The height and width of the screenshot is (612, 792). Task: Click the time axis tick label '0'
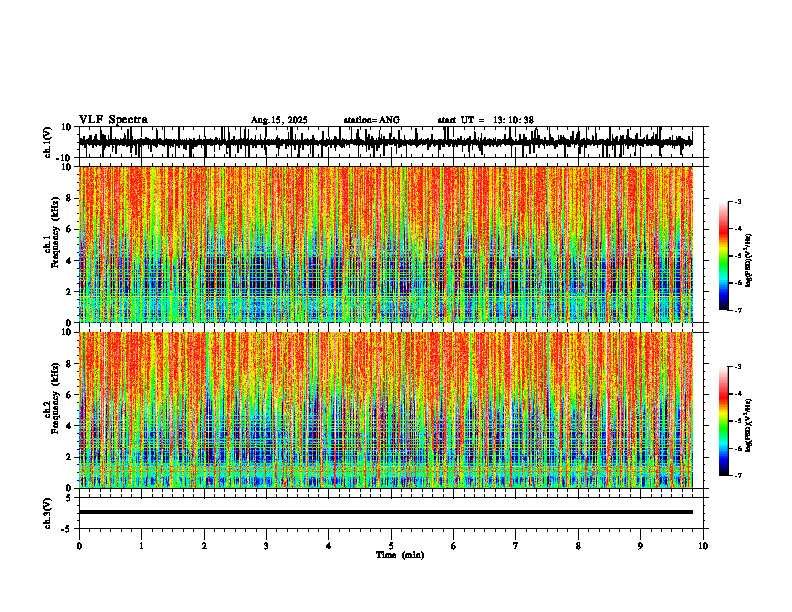click(79, 546)
